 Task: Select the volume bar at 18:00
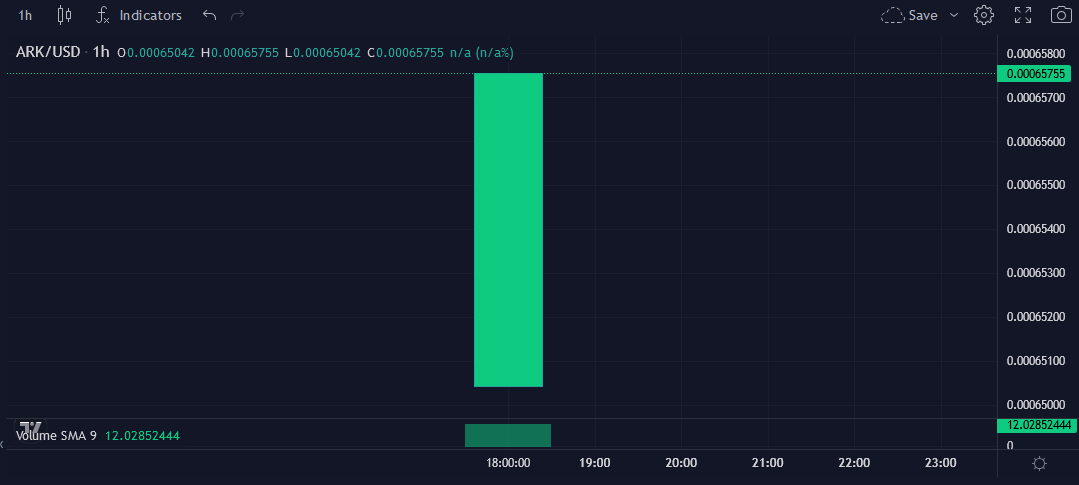click(508, 435)
